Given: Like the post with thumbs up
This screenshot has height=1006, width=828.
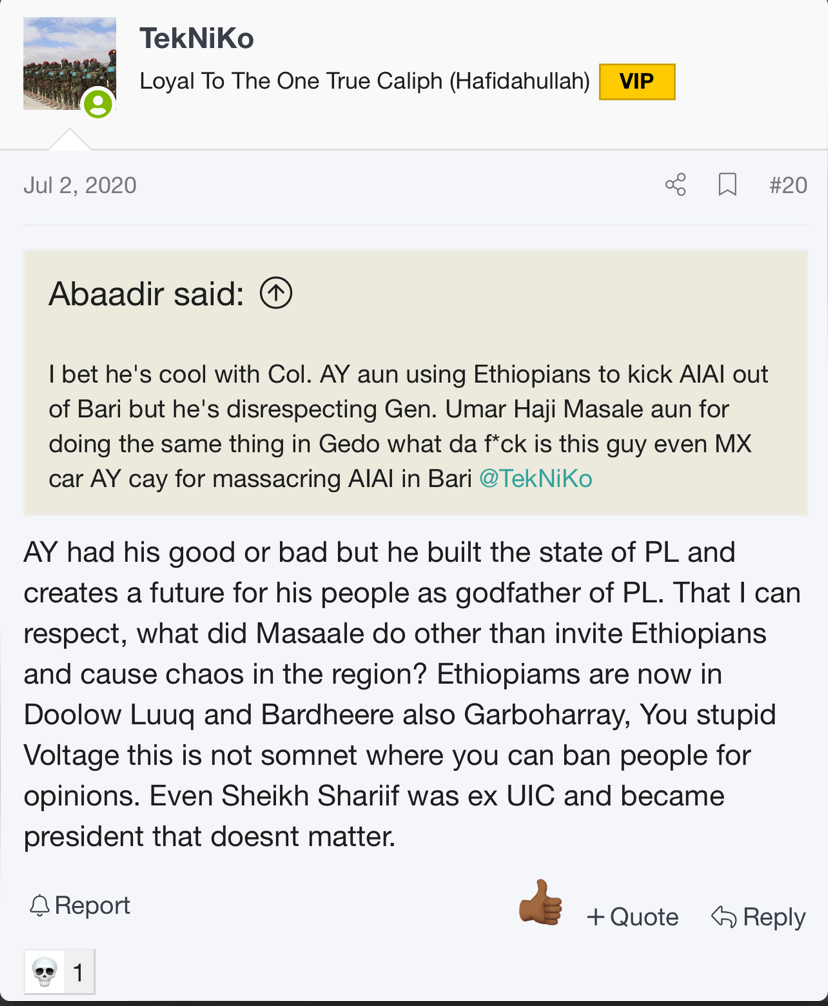Looking at the screenshot, I should click(x=540, y=903).
